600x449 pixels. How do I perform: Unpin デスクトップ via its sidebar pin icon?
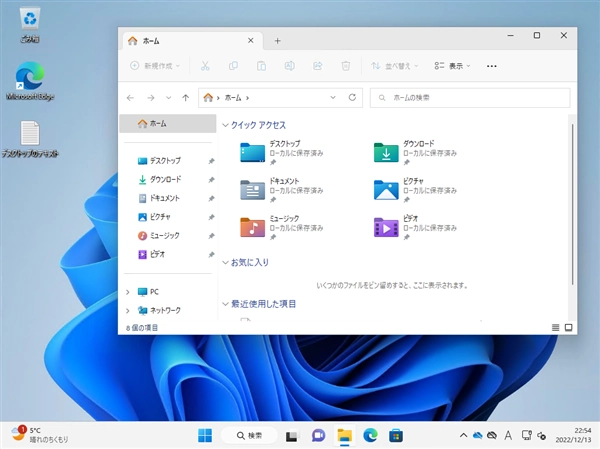211,161
